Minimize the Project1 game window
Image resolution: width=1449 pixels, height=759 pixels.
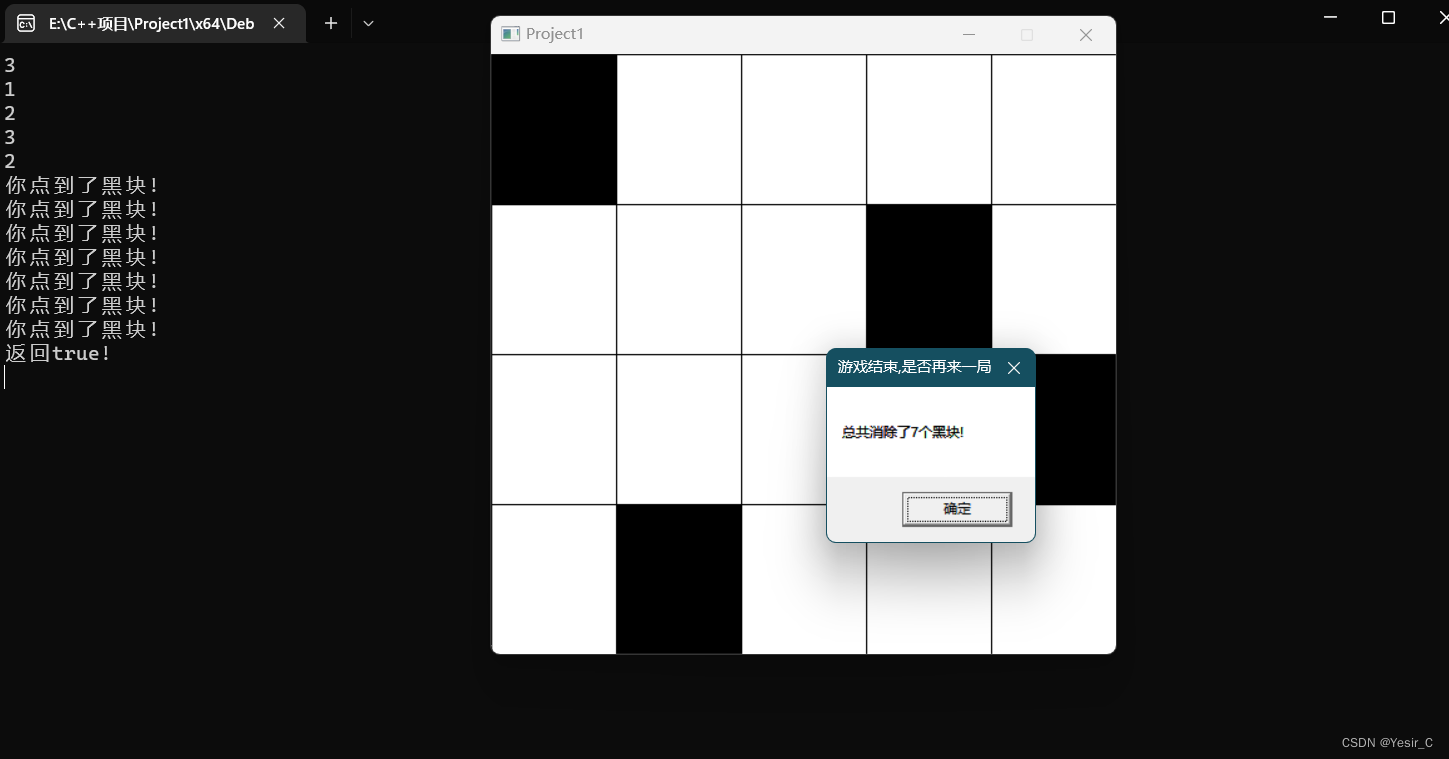tap(968, 35)
